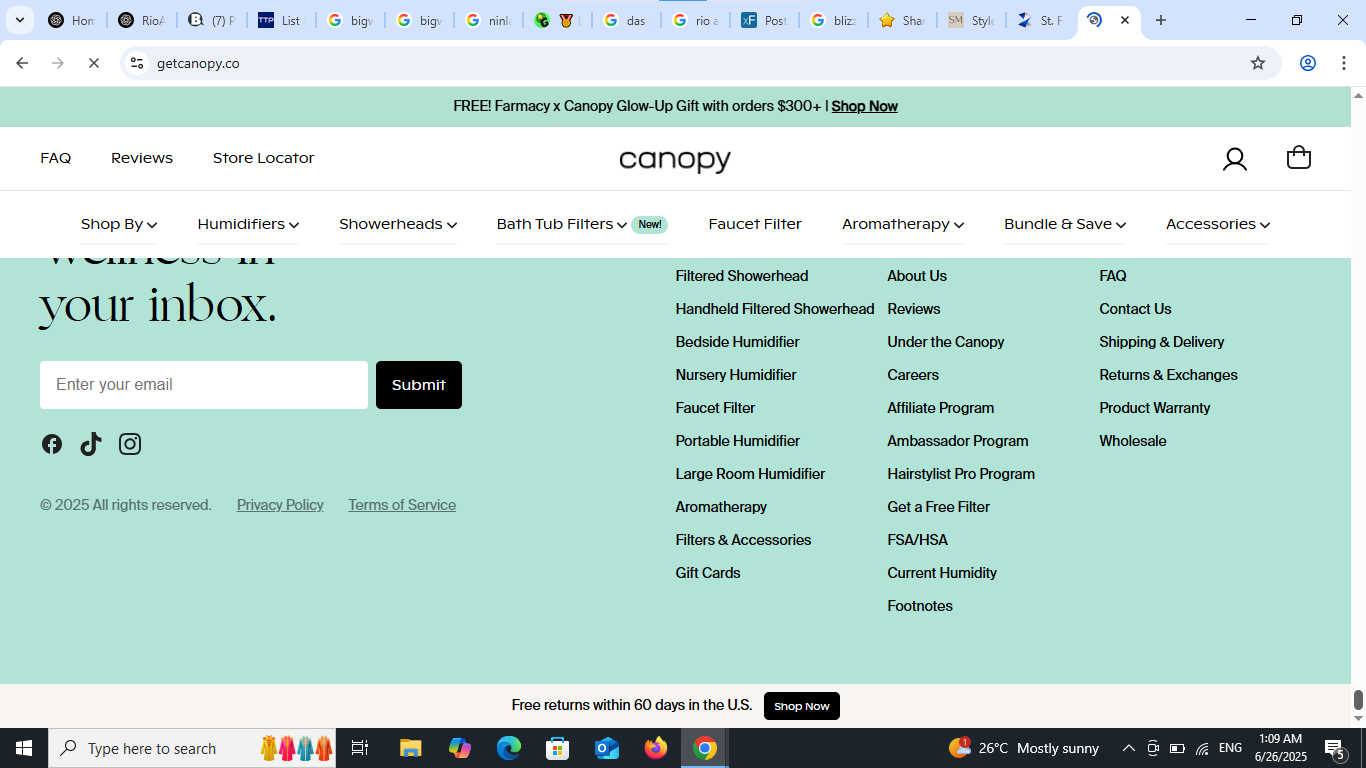Viewport: 1366px width, 768px height.
Task: Open the Terms of Service link
Action: pyautogui.click(x=402, y=505)
